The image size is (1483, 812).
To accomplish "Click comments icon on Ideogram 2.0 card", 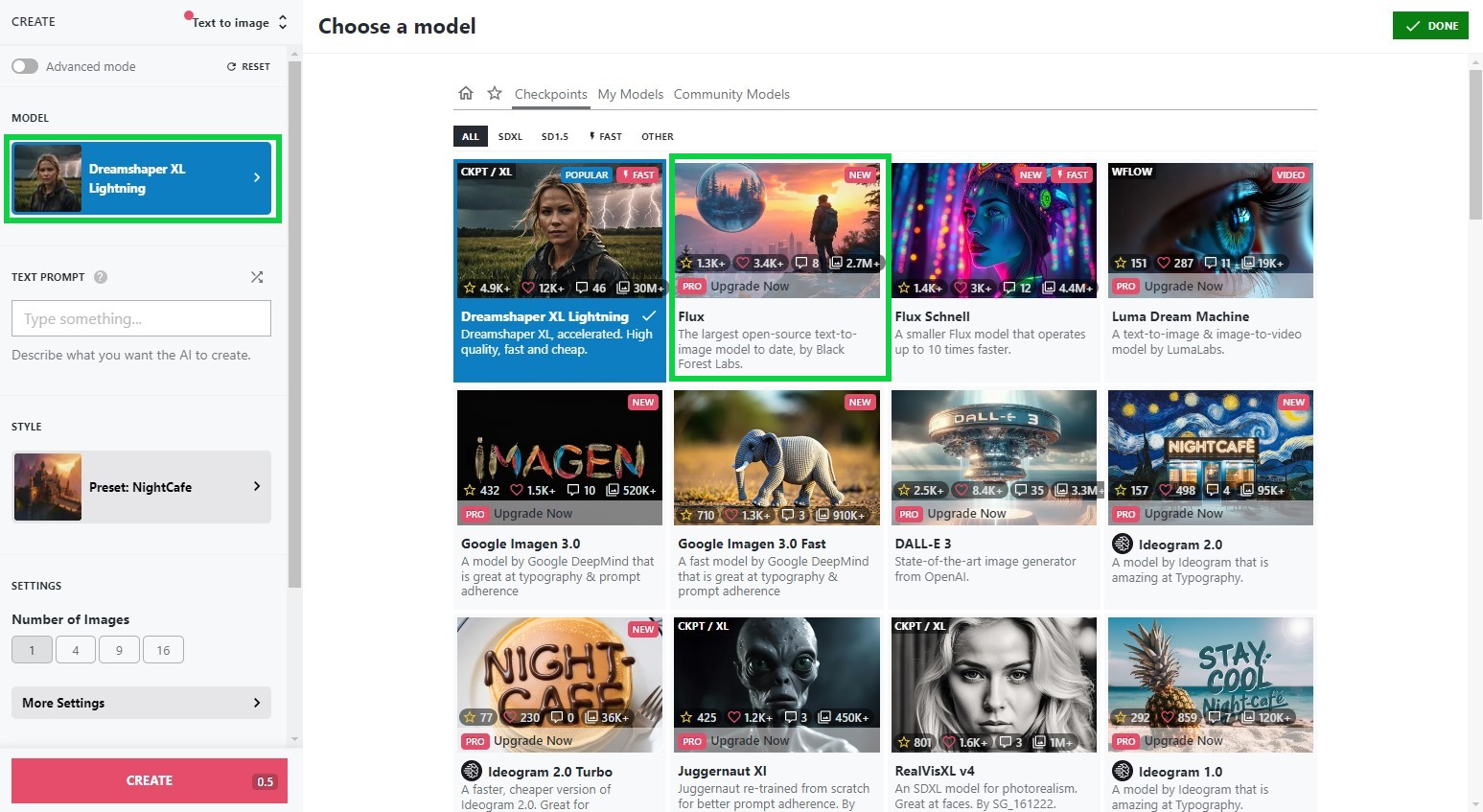I will (1213, 490).
